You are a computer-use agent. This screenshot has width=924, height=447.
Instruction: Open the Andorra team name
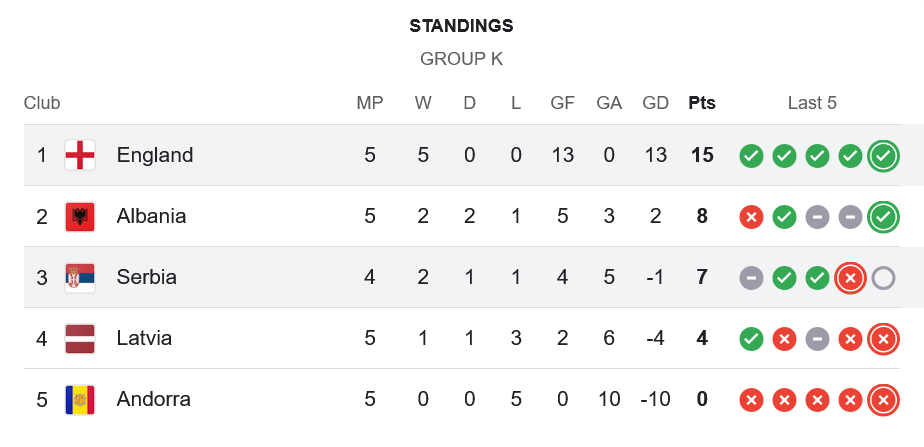[x=154, y=399]
